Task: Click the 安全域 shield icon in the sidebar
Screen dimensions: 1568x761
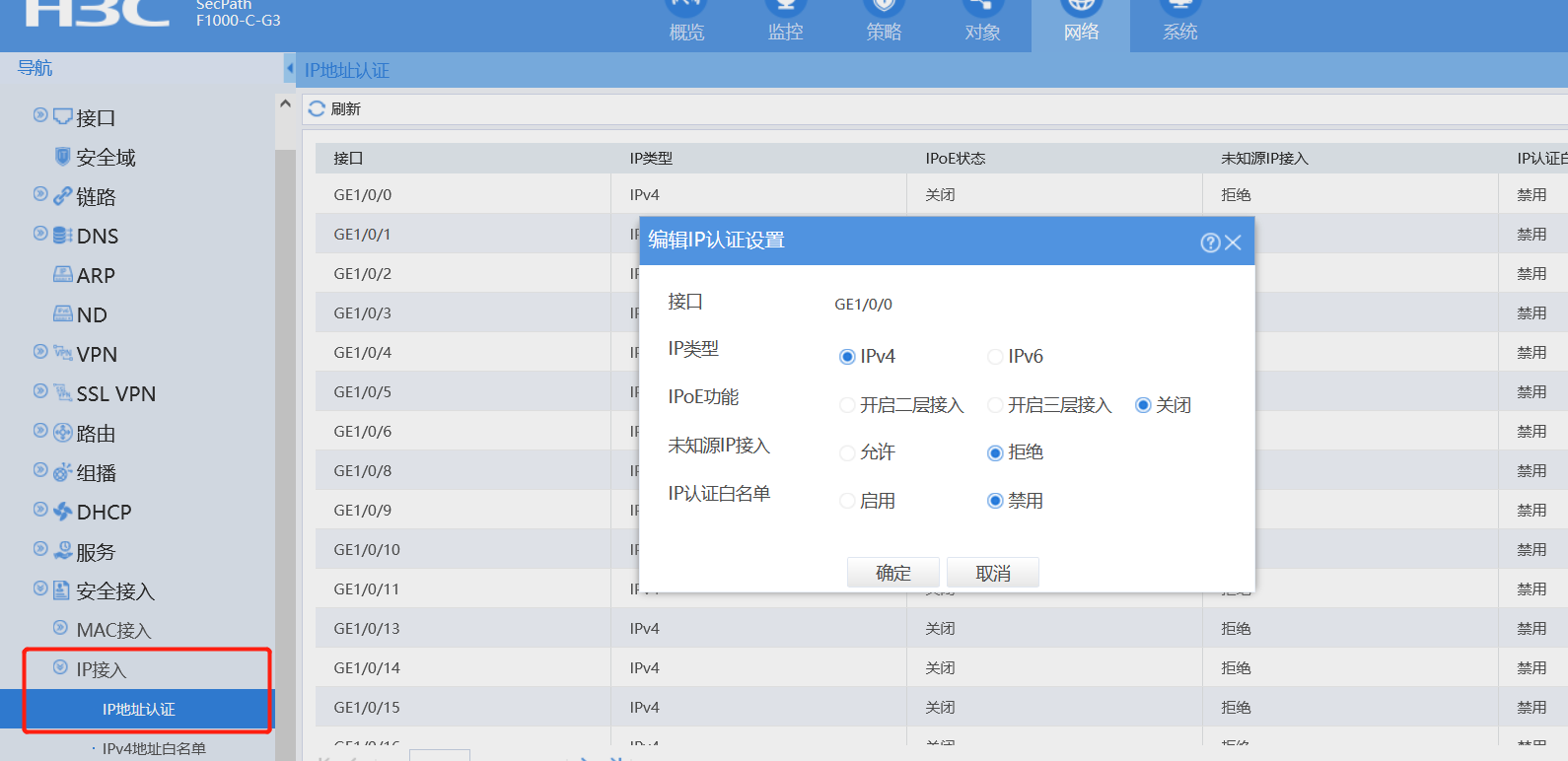Action: [62, 157]
